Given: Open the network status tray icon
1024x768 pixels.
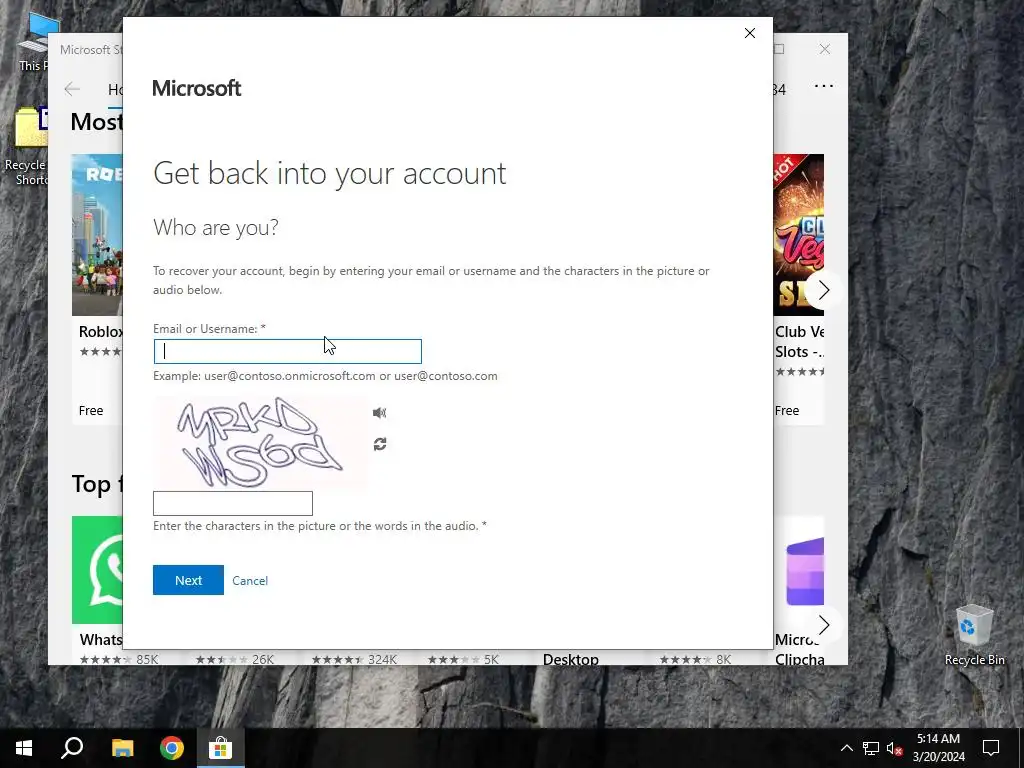Looking at the screenshot, I should click(871, 748).
